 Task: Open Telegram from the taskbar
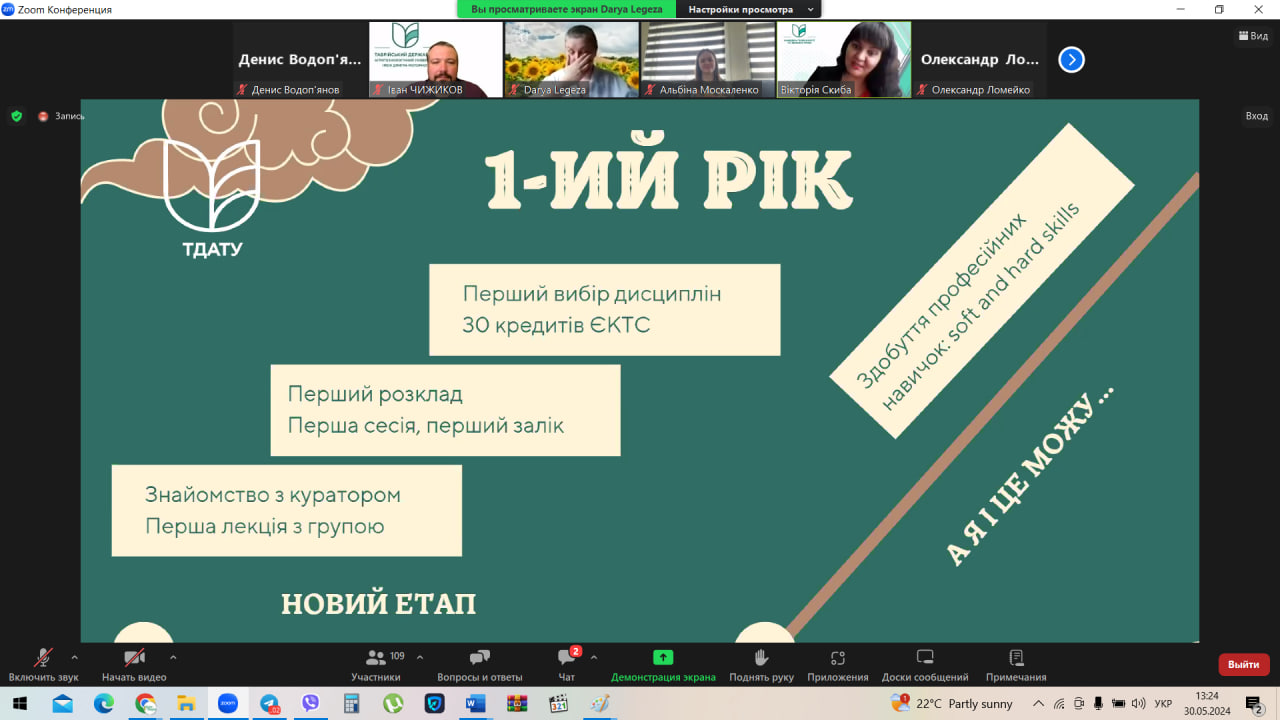click(269, 704)
